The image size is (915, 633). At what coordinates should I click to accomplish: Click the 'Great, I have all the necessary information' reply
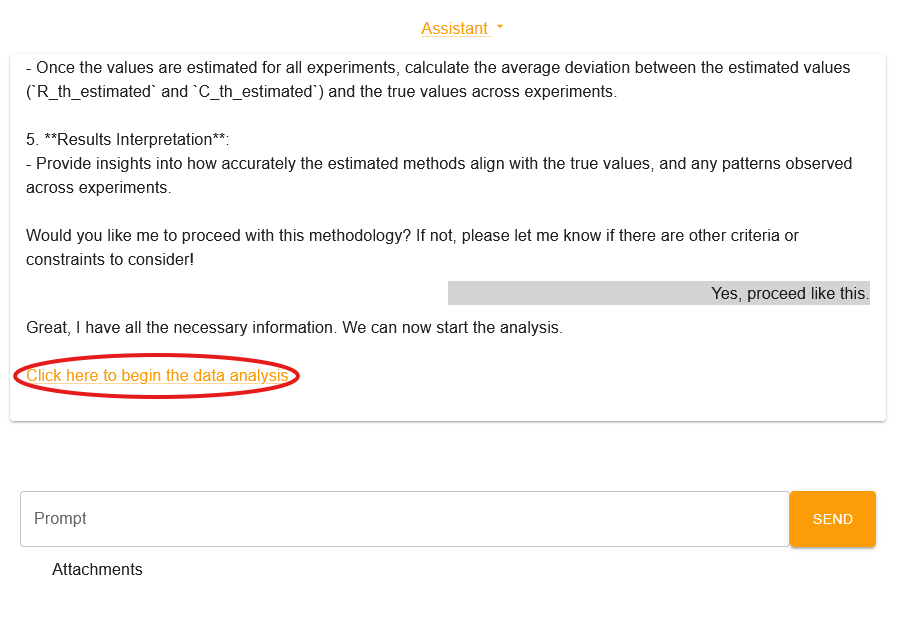pyautogui.click(x=294, y=327)
